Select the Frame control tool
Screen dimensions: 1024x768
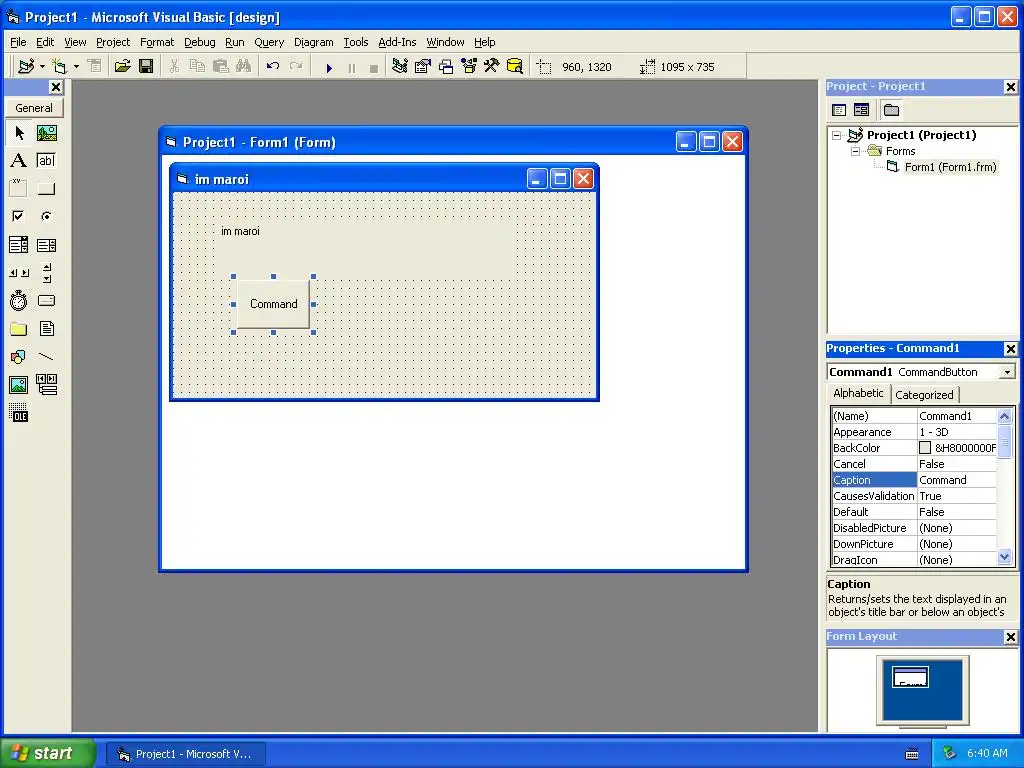pos(19,189)
